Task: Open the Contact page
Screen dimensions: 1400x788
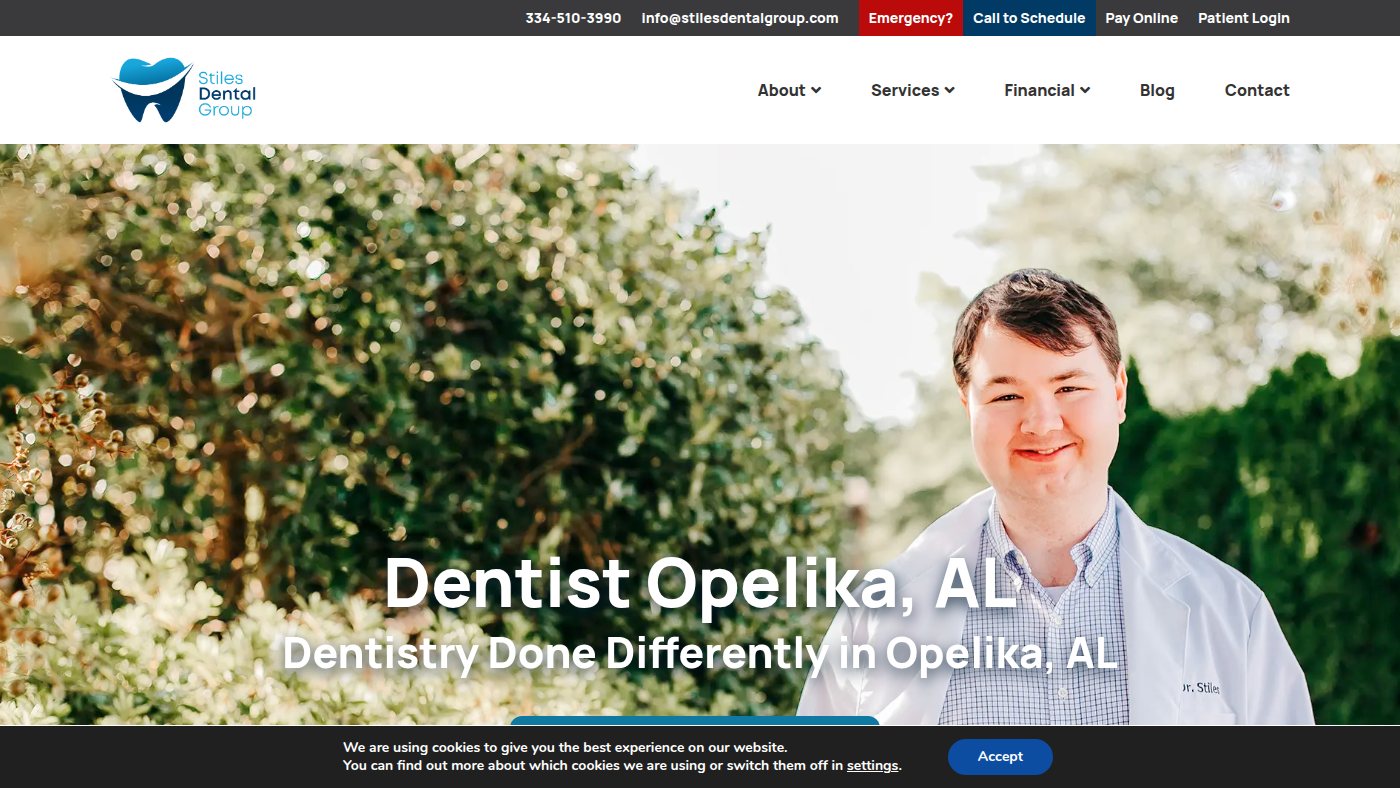Action: 1257,90
